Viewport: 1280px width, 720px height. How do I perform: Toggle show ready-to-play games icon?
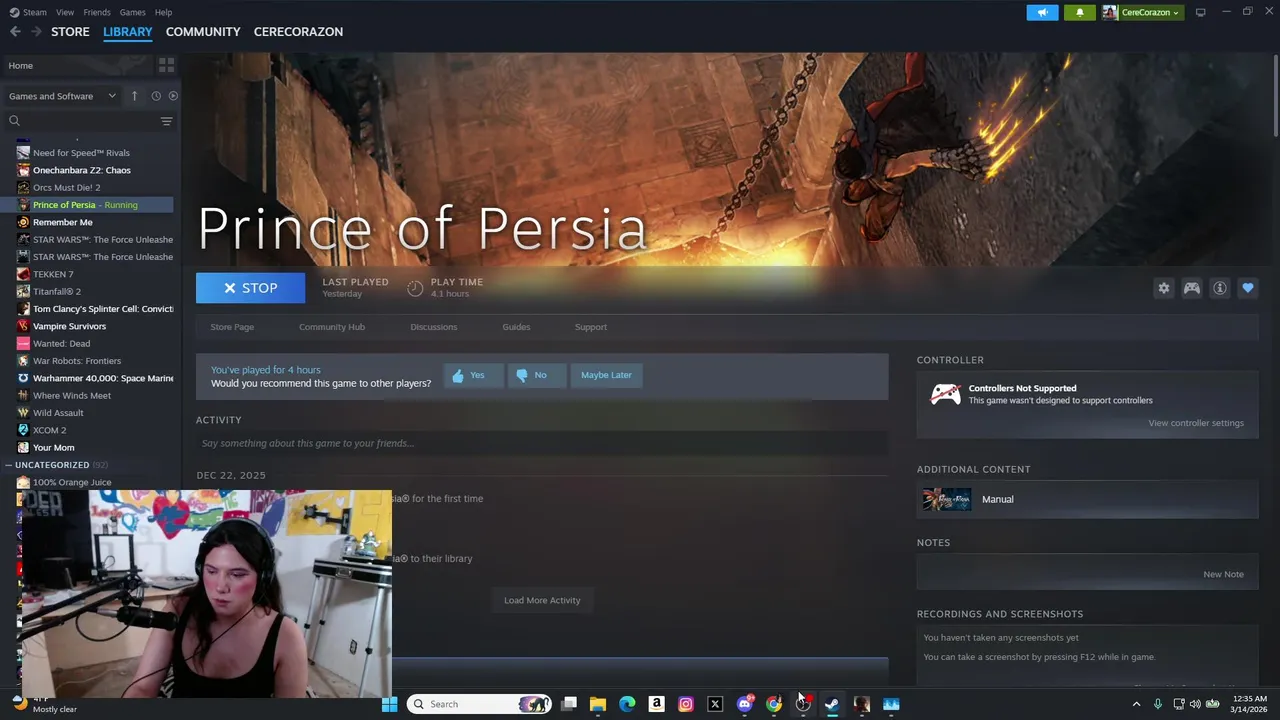173,96
